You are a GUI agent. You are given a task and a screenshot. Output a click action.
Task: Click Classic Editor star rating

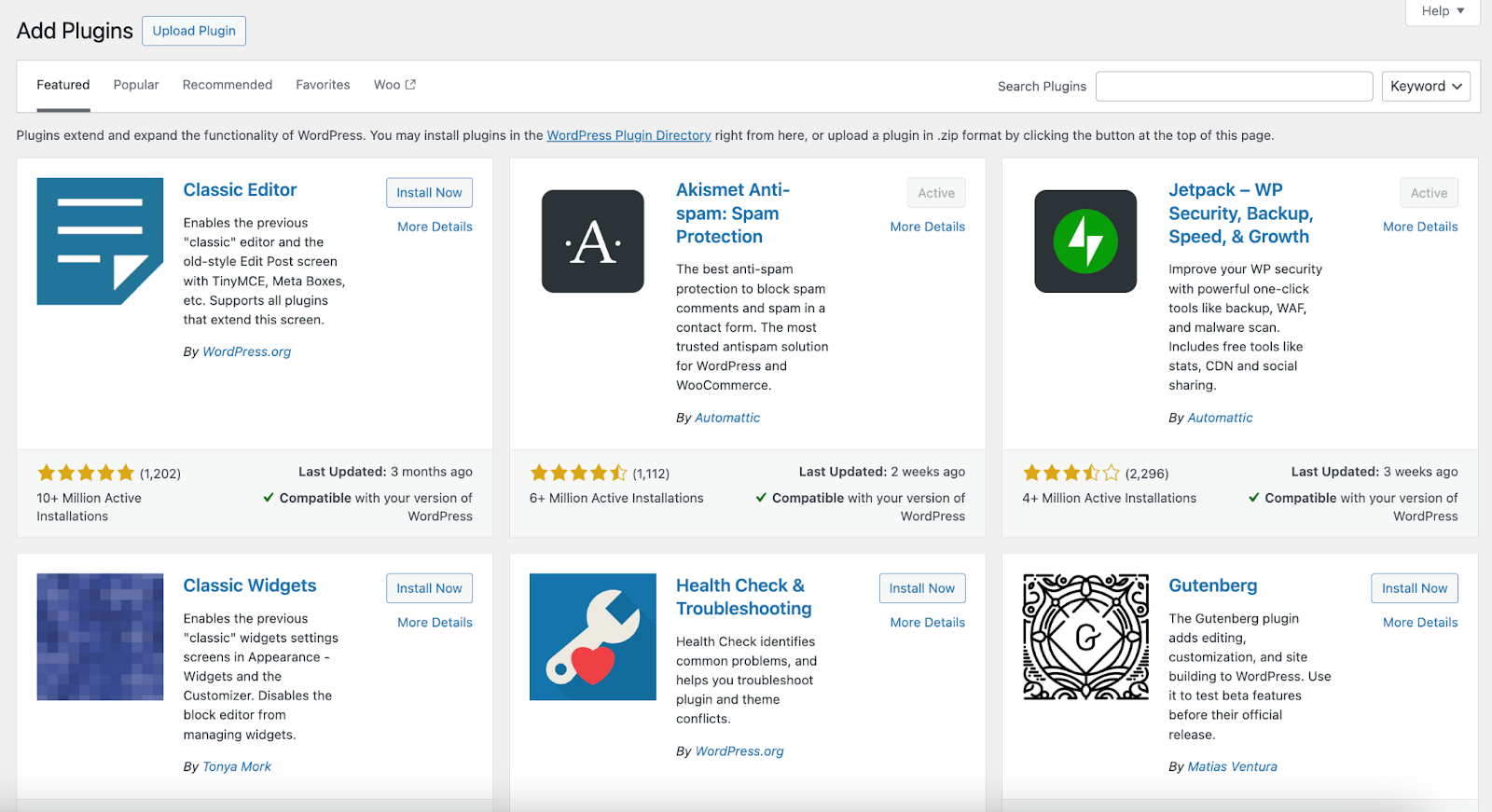click(x=86, y=473)
